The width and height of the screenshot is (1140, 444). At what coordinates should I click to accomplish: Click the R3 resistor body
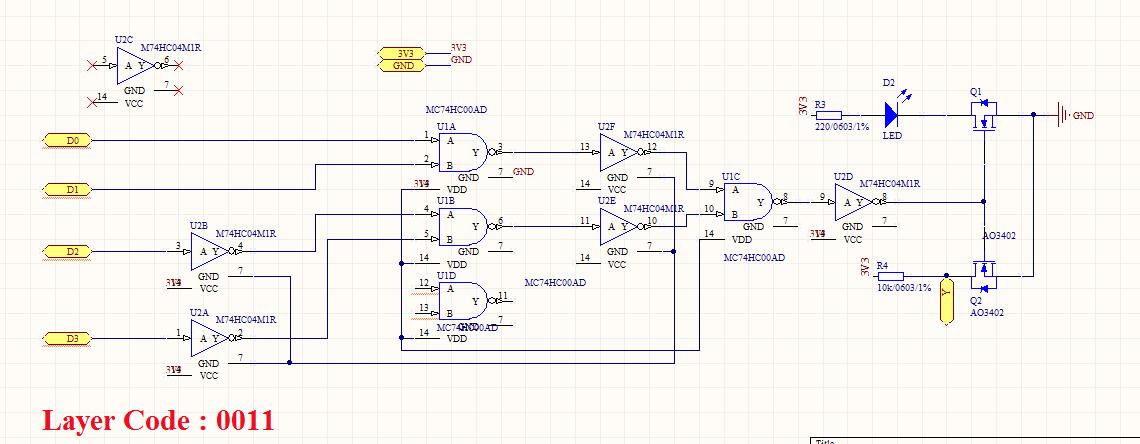click(x=829, y=115)
